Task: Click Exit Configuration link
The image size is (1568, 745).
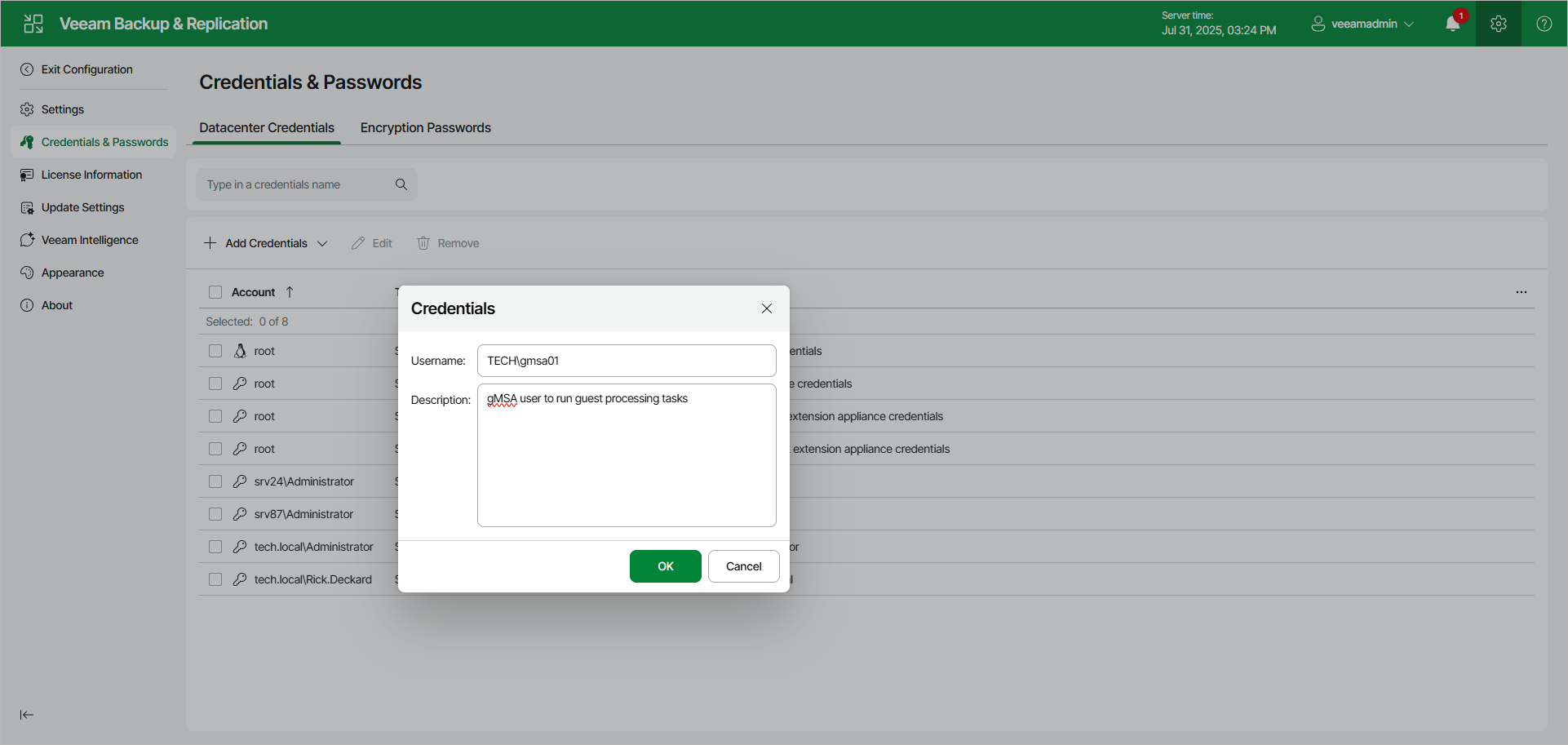Action: pyautogui.click(x=86, y=69)
